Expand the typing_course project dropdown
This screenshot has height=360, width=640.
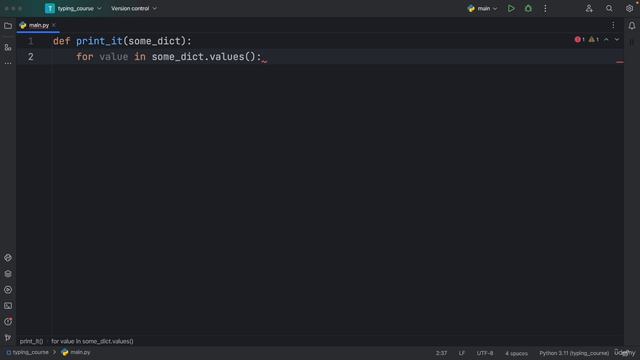tap(73, 8)
